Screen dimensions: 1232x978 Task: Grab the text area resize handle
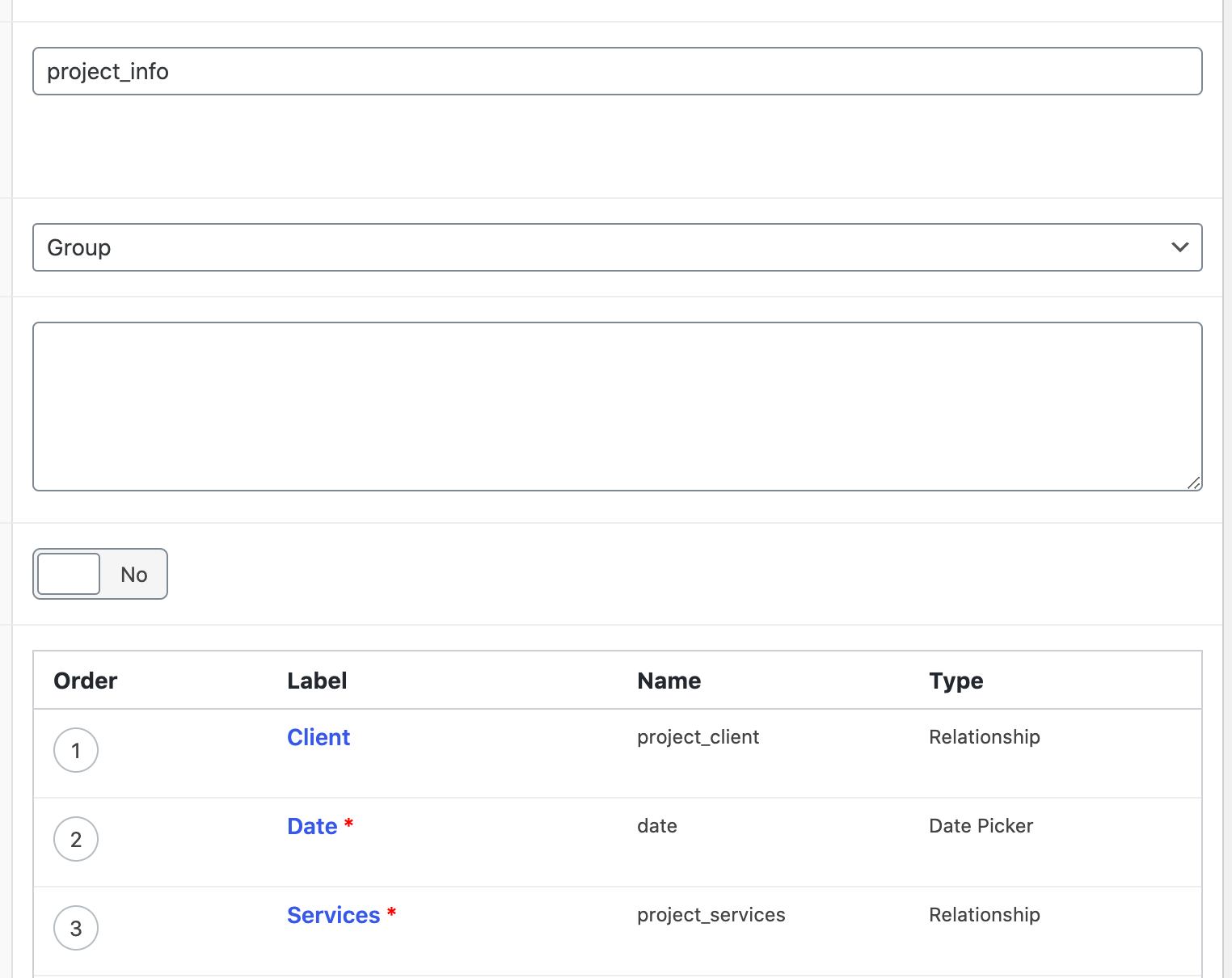click(1193, 483)
